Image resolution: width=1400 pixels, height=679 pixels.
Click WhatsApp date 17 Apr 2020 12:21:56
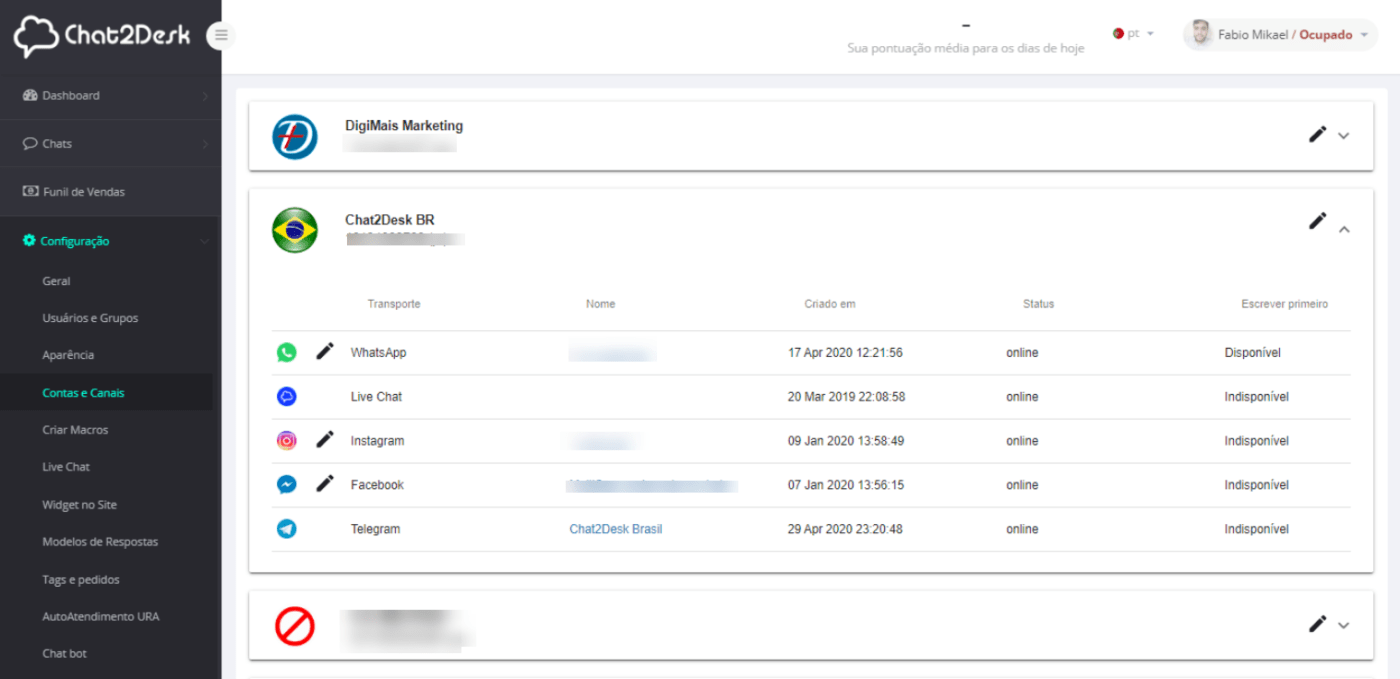(x=846, y=353)
